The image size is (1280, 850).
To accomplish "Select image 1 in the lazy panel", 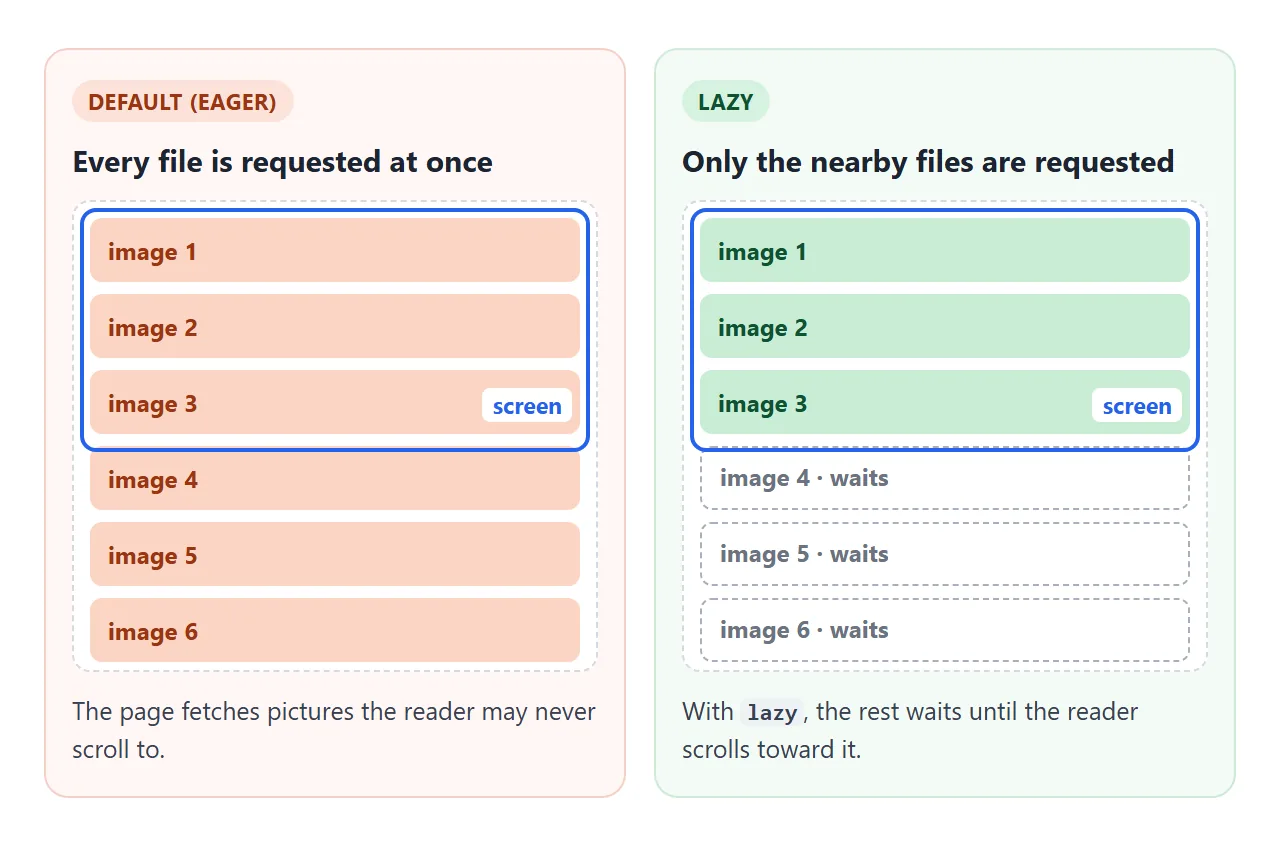I will 945,250.
